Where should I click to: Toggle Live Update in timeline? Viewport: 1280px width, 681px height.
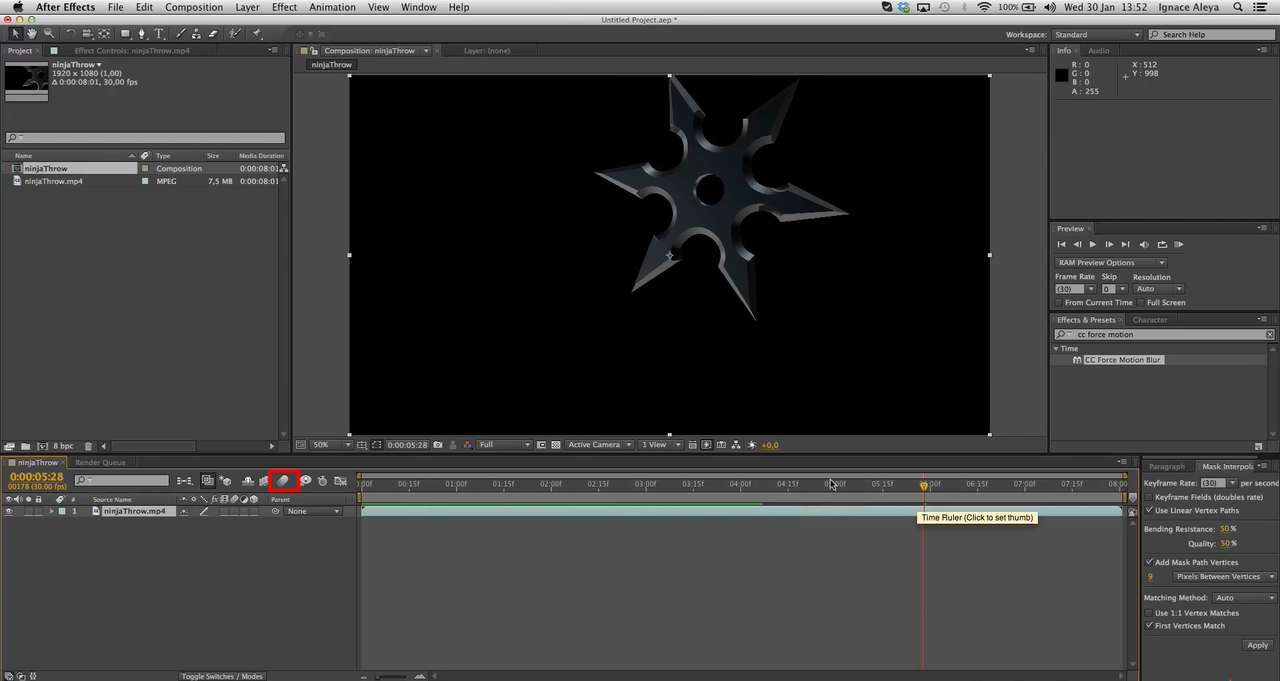[x=208, y=481]
